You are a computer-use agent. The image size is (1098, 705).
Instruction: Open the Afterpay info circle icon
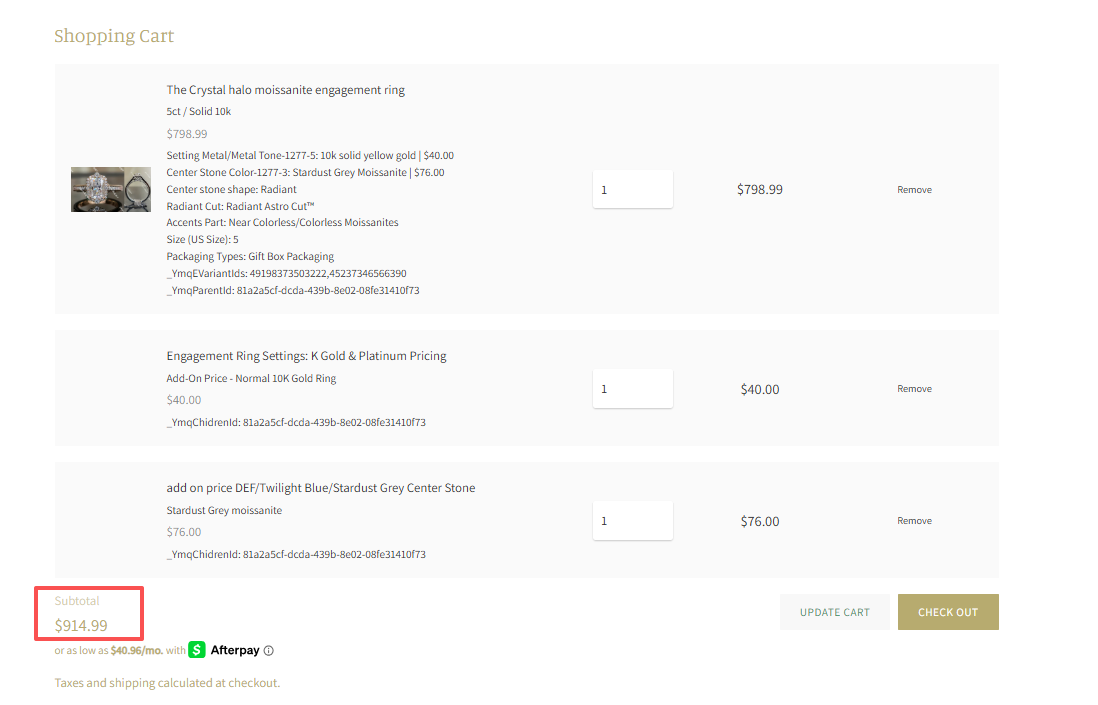[x=269, y=651]
